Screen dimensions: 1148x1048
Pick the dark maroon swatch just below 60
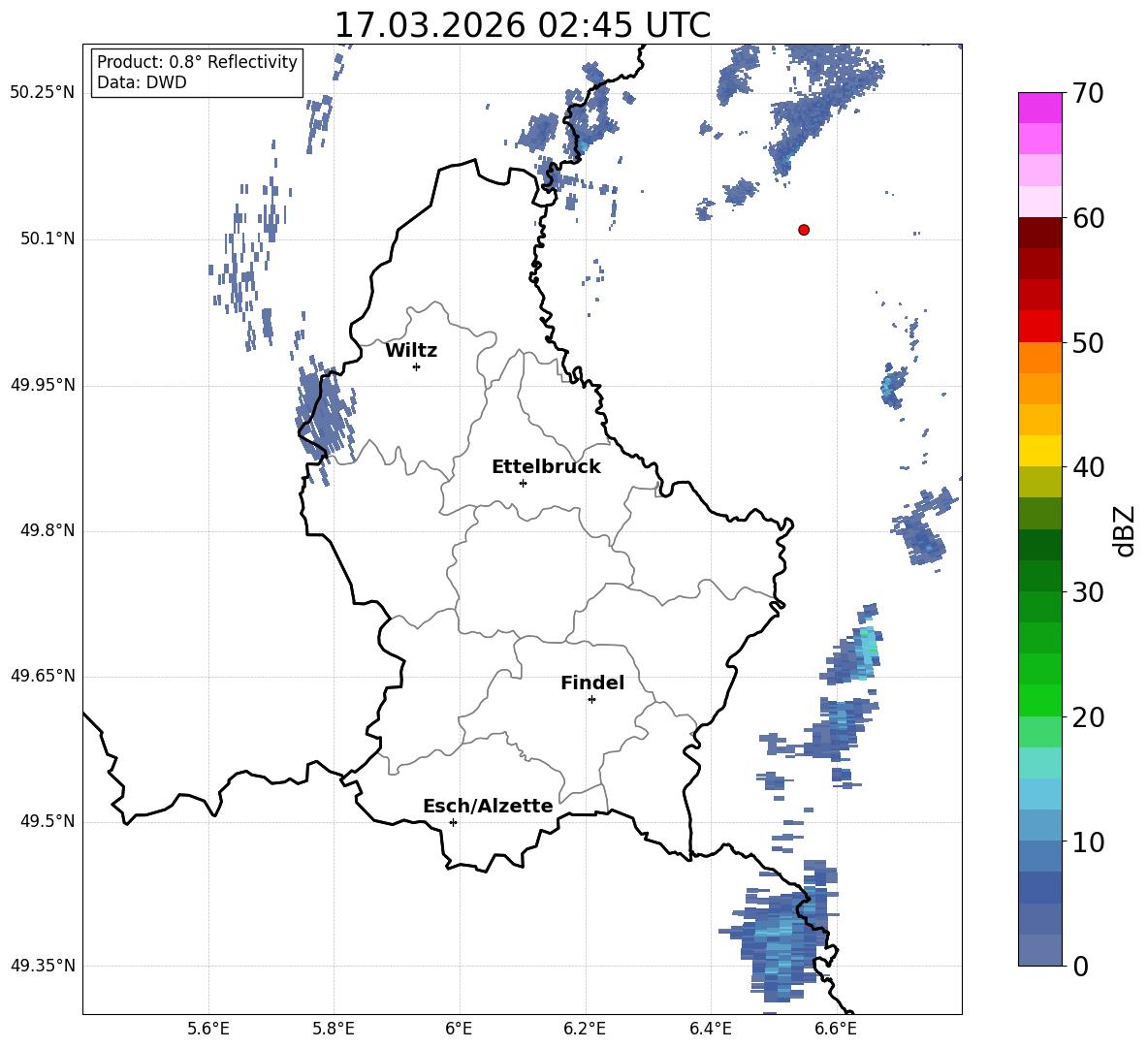(1039, 233)
